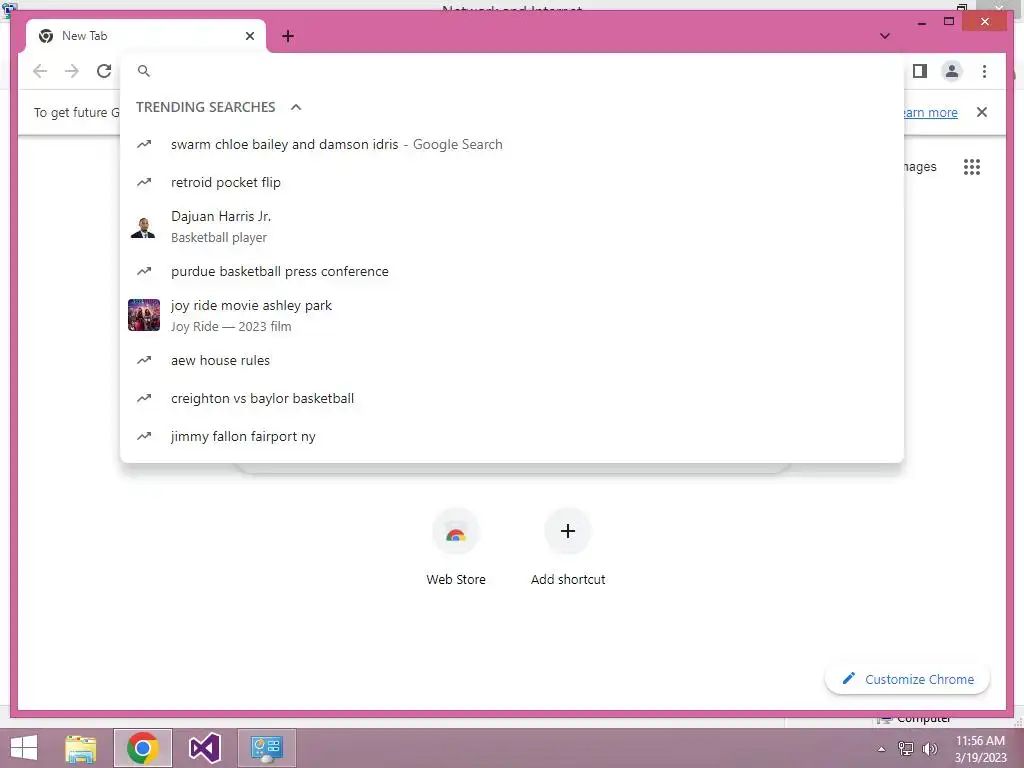Show hidden system tray icons
Viewport: 1024px width, 768px height.
(x=882, y=749)
